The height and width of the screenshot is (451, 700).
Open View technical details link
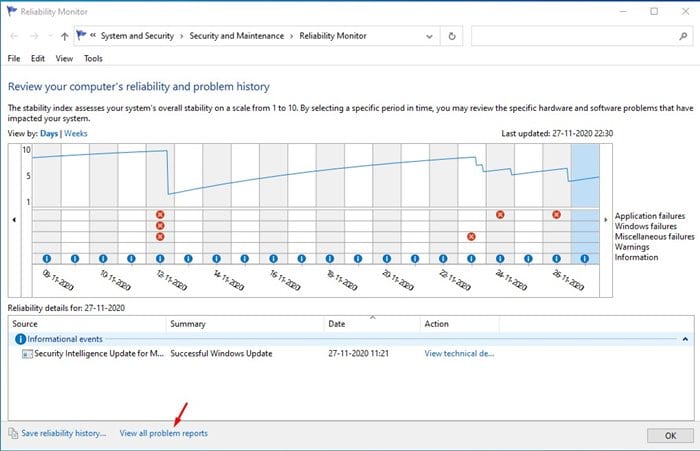(459, 354)
